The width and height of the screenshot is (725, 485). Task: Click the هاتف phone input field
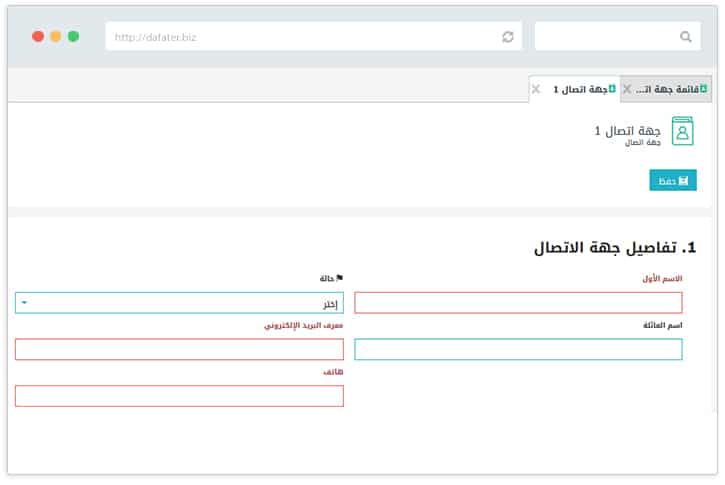179,396
